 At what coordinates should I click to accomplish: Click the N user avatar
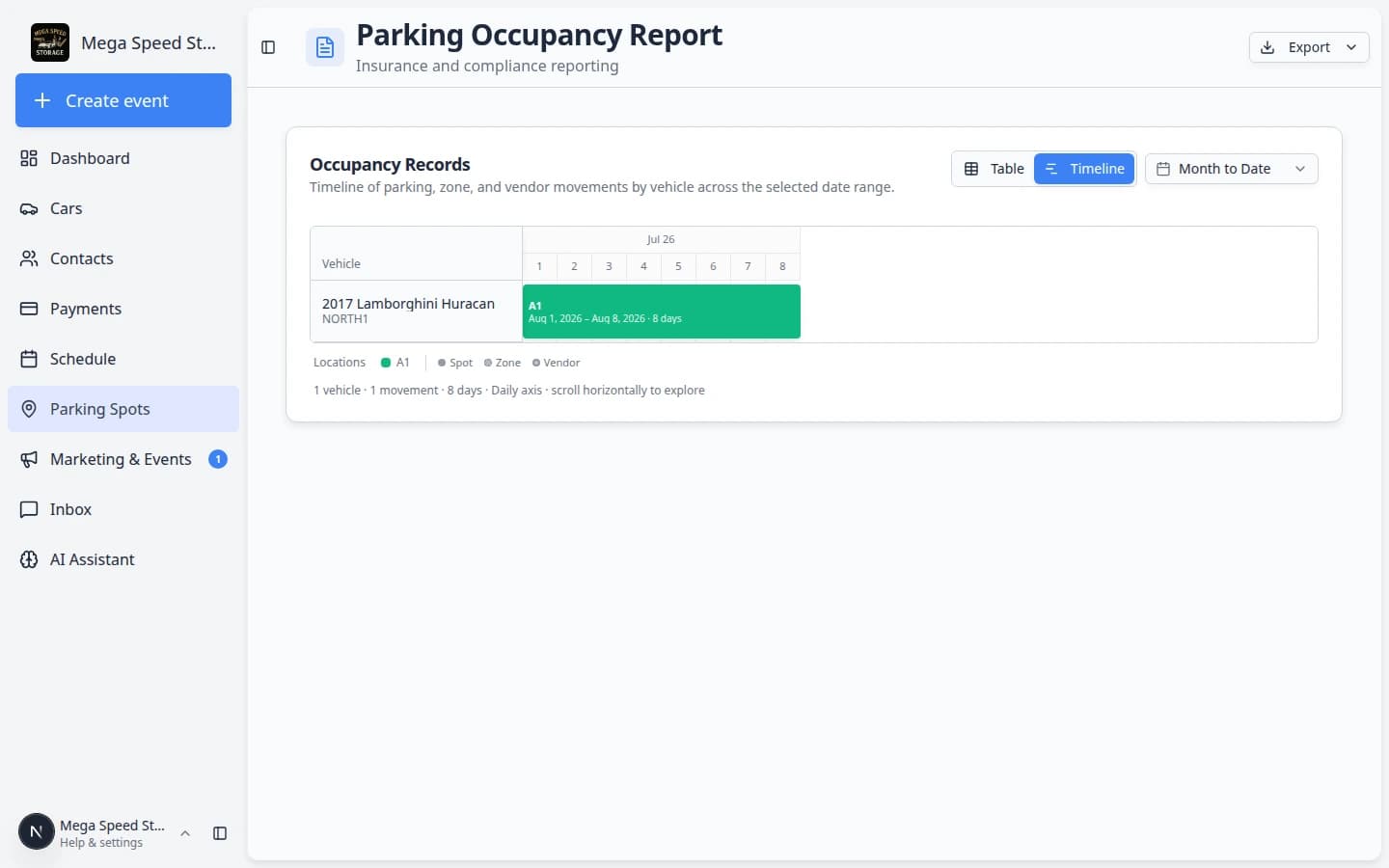pyautogui.click(x=37, y=831)
